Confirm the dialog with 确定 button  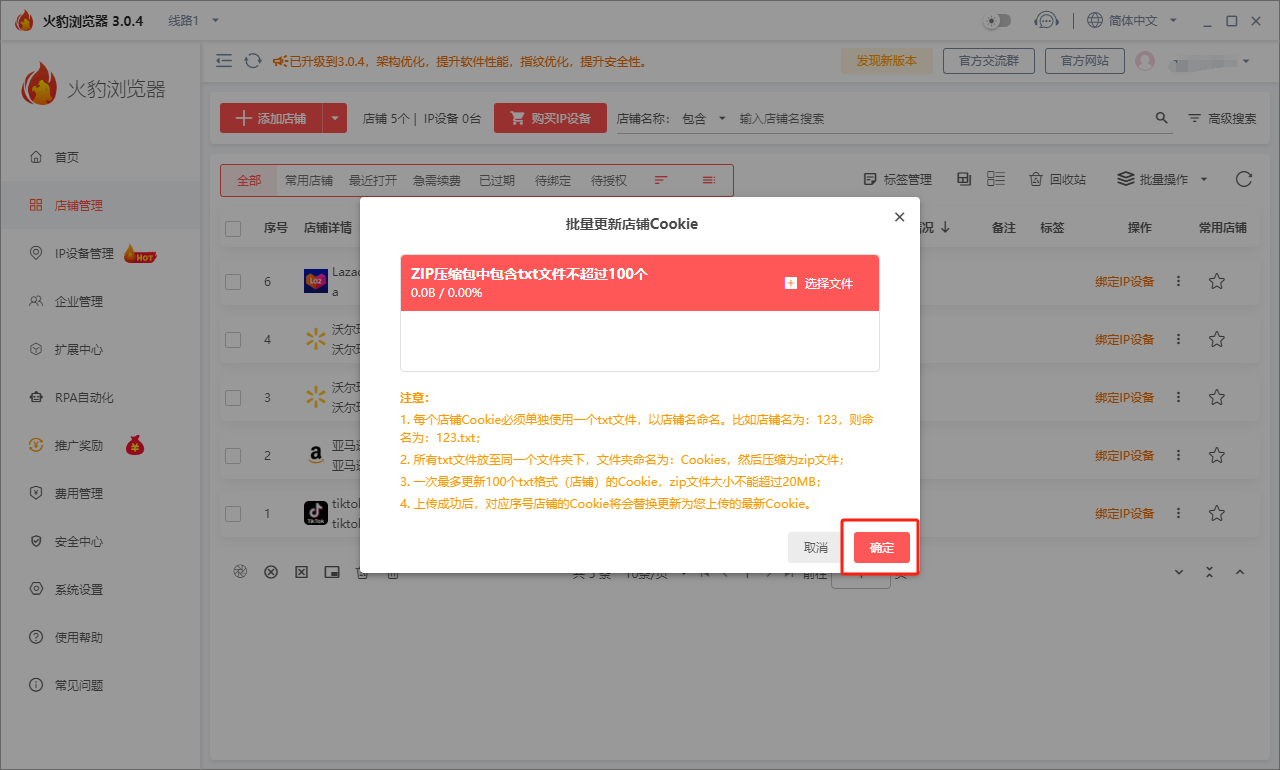click(881, 547)
